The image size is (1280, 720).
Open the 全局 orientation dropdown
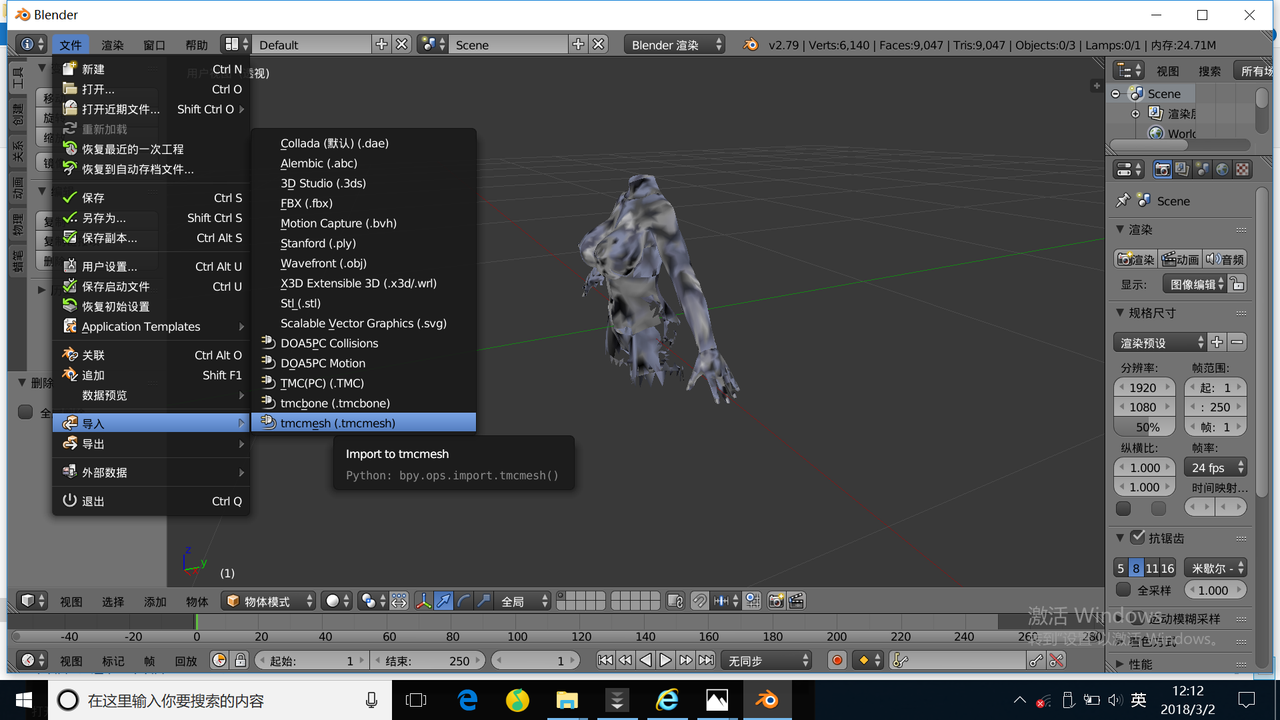click(524, 601)
